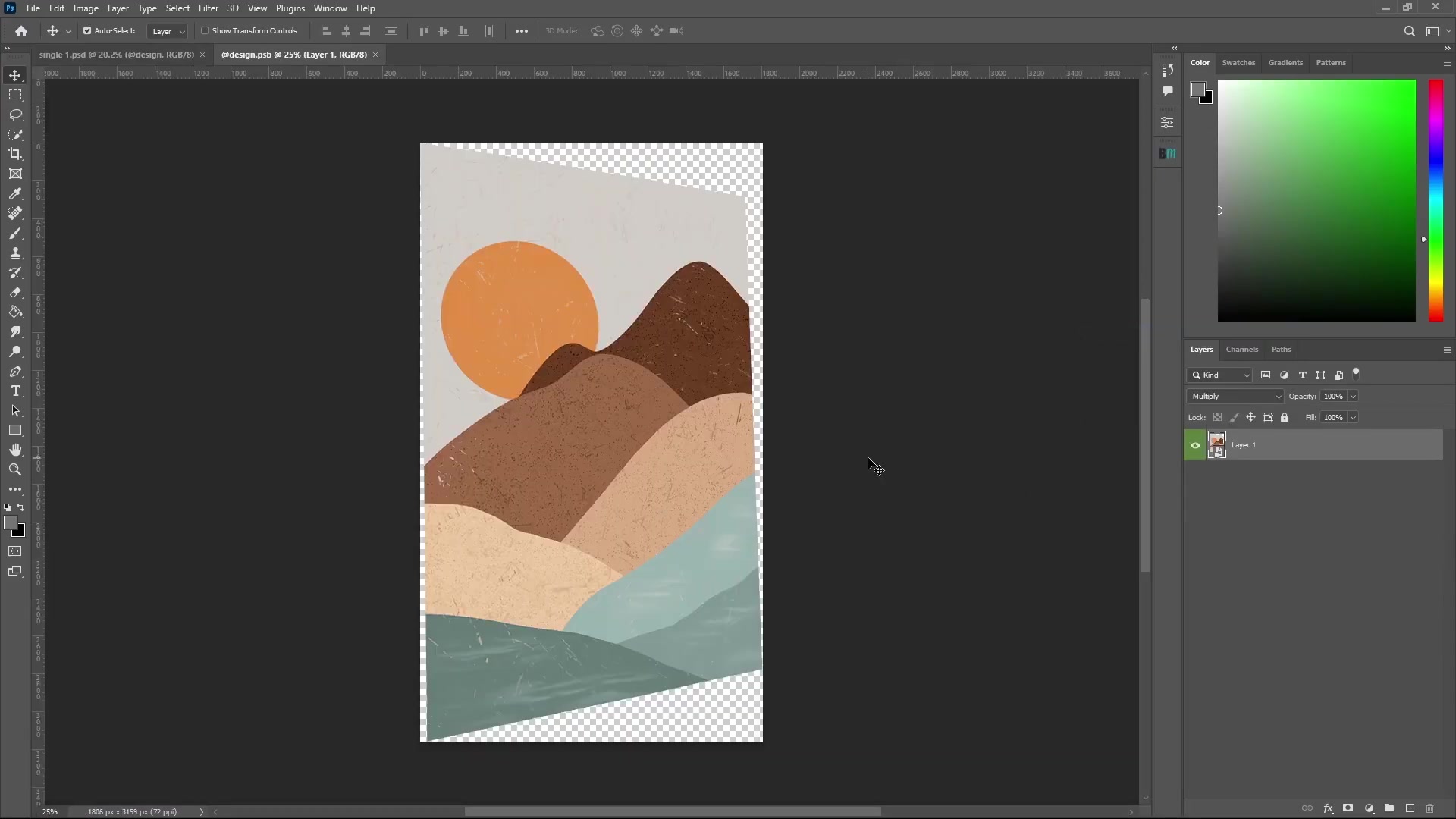Viewport: 1456px width, 819px height.
Task: Select the Lasso tool
Action: pyautogui.click(x=15, y=115)
